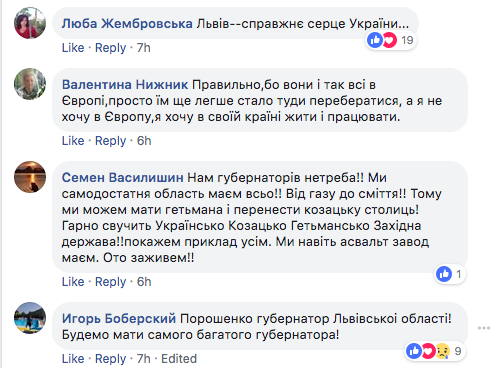Open the Игорь Боберский name link
This screenshot has height=368, width=499.
click(119, 319)
